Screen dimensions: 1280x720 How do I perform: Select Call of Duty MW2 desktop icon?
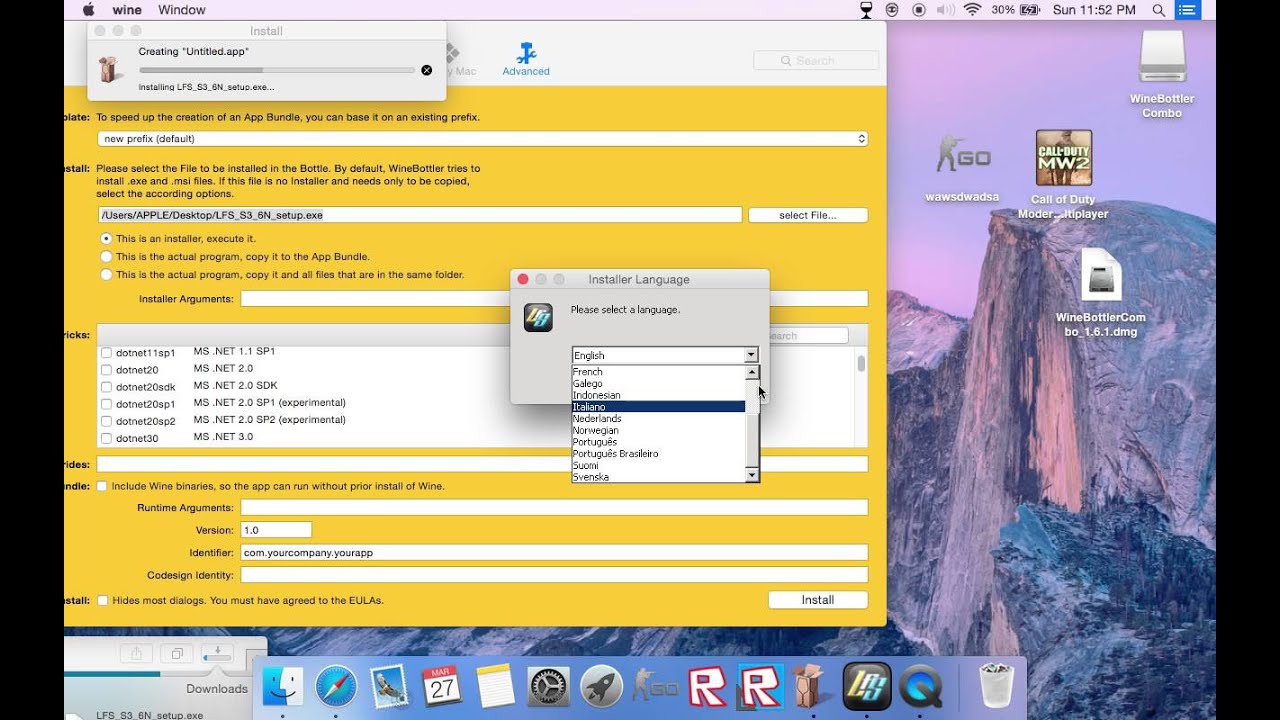click(1063, 157)
